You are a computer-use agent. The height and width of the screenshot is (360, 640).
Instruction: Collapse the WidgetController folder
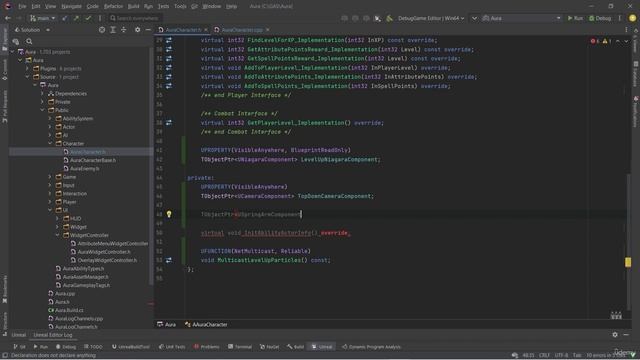pos(58,235)
